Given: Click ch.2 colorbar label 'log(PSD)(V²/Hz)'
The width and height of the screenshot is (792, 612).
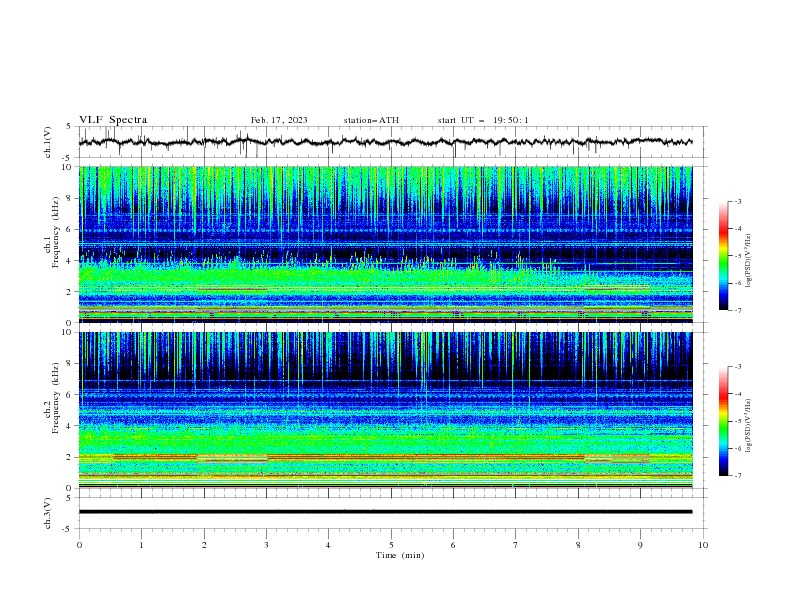Looking at the screenshot, I should [x=748, y=426].
